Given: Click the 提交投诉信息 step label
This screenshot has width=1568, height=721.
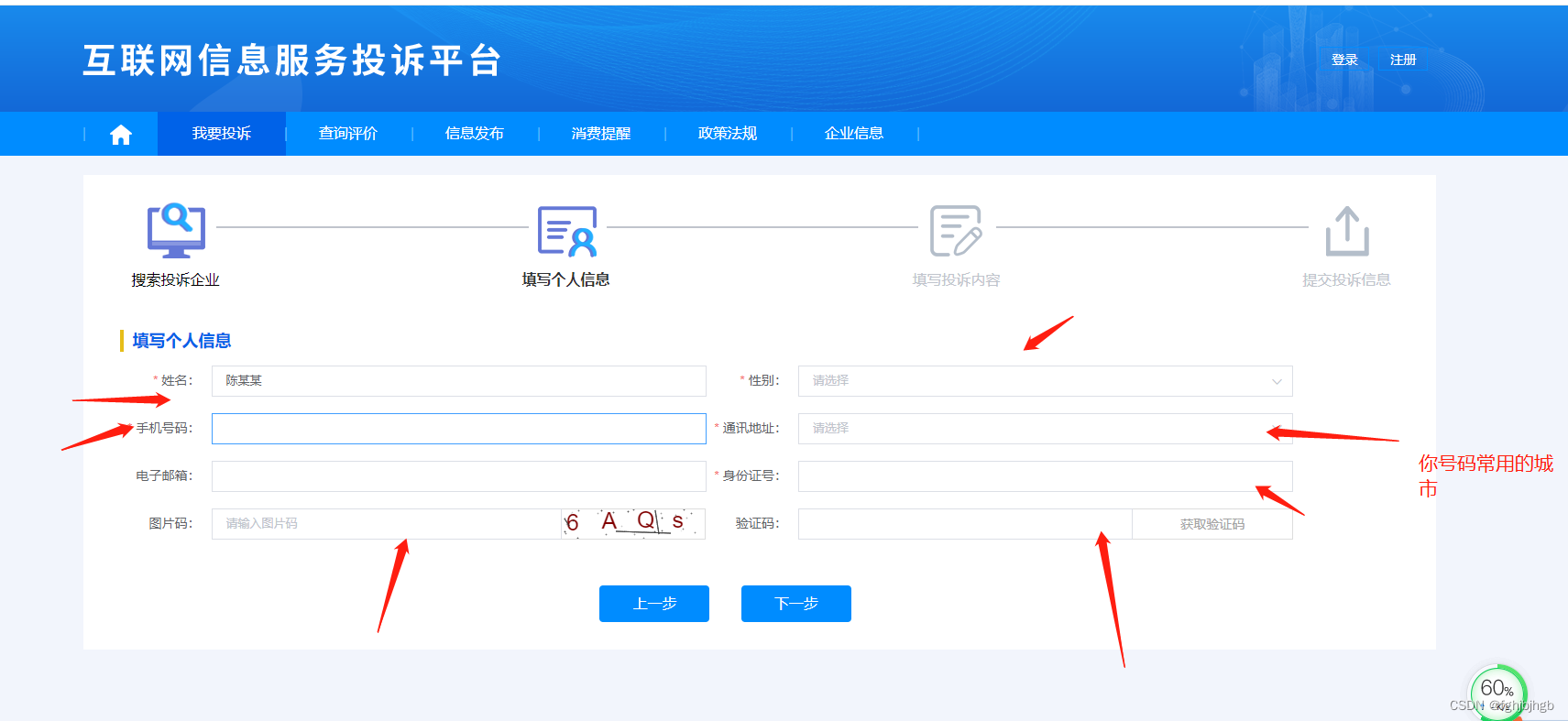Looking at the screenshot, I should [1346, 280].
